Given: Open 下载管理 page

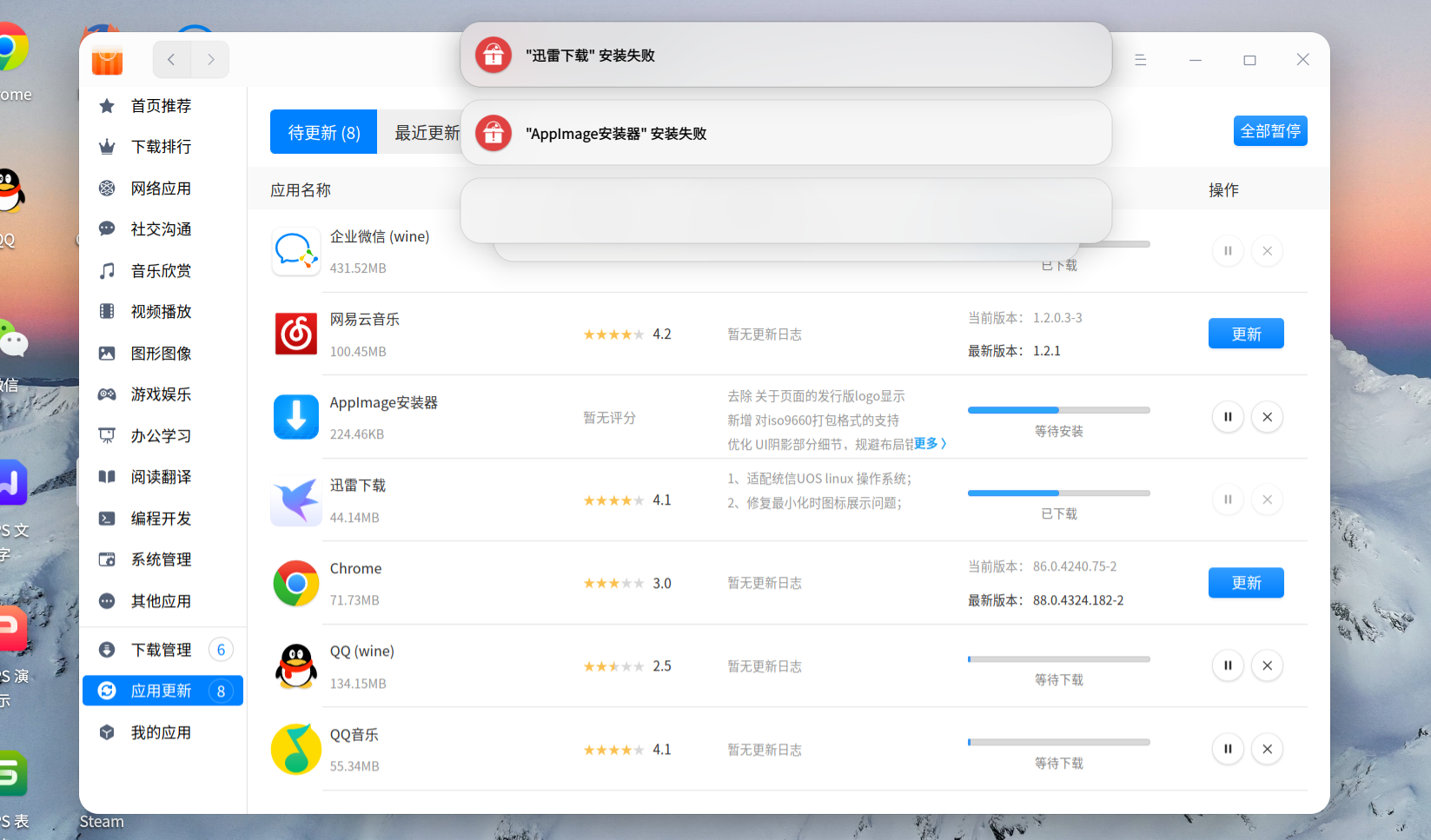Looking at the screenshot, I should [x=162, y=650].
